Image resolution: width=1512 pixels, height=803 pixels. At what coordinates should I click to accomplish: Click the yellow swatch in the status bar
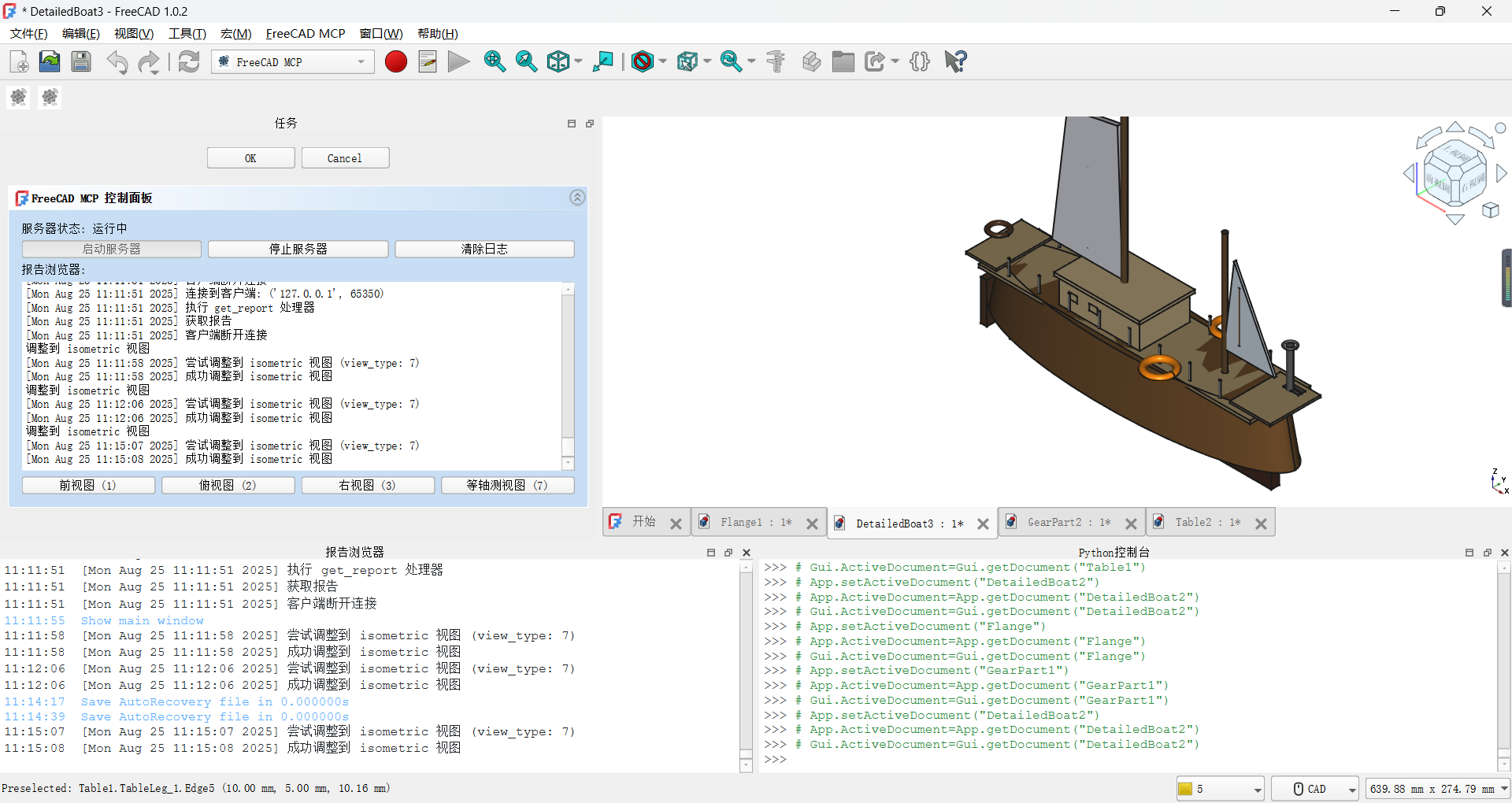pyautogui.click(x=1188, y=788)
